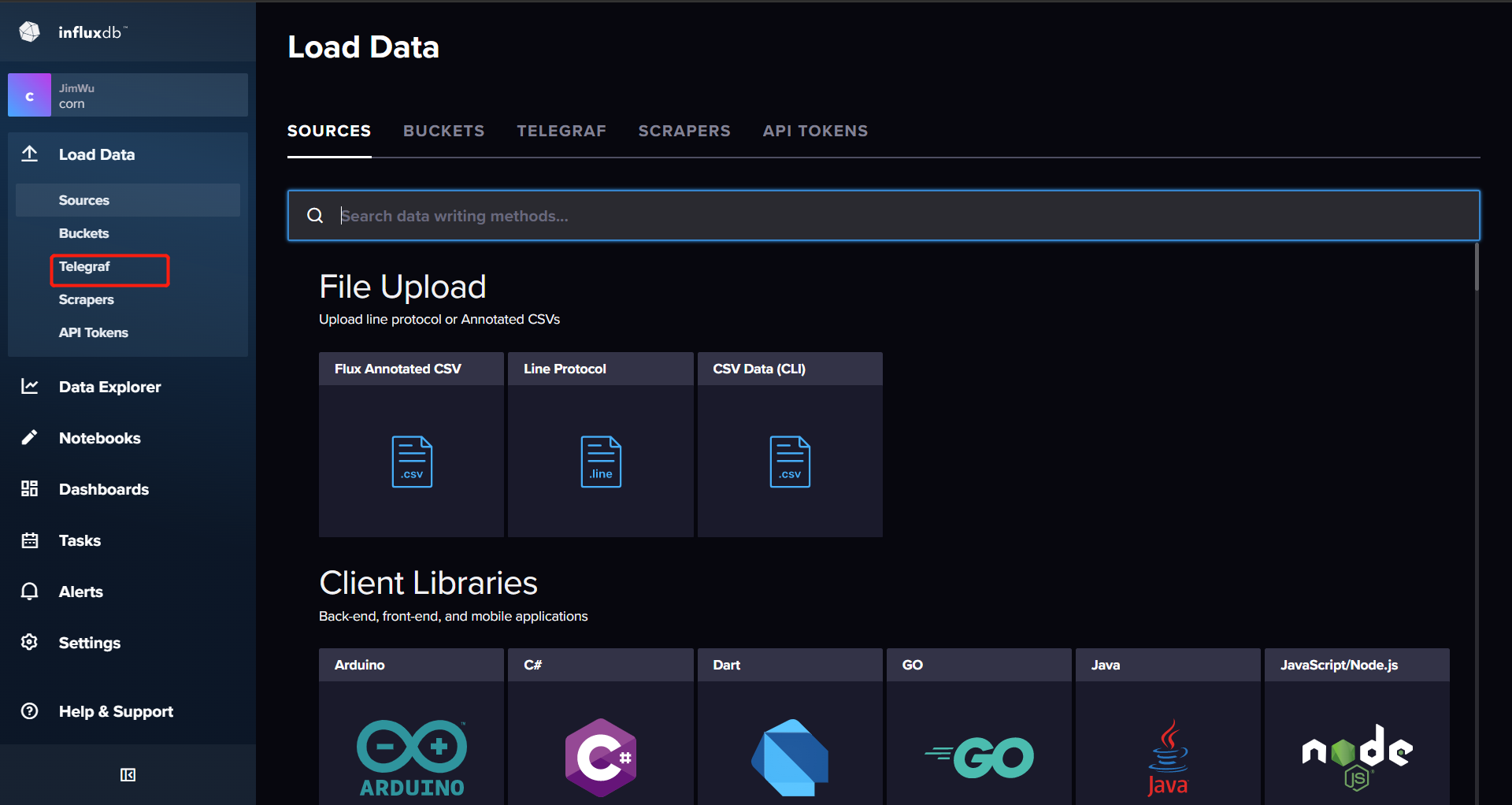Choose the Node.js logo
This screenshot has height=805, width=1512.
coord(1357,758)
